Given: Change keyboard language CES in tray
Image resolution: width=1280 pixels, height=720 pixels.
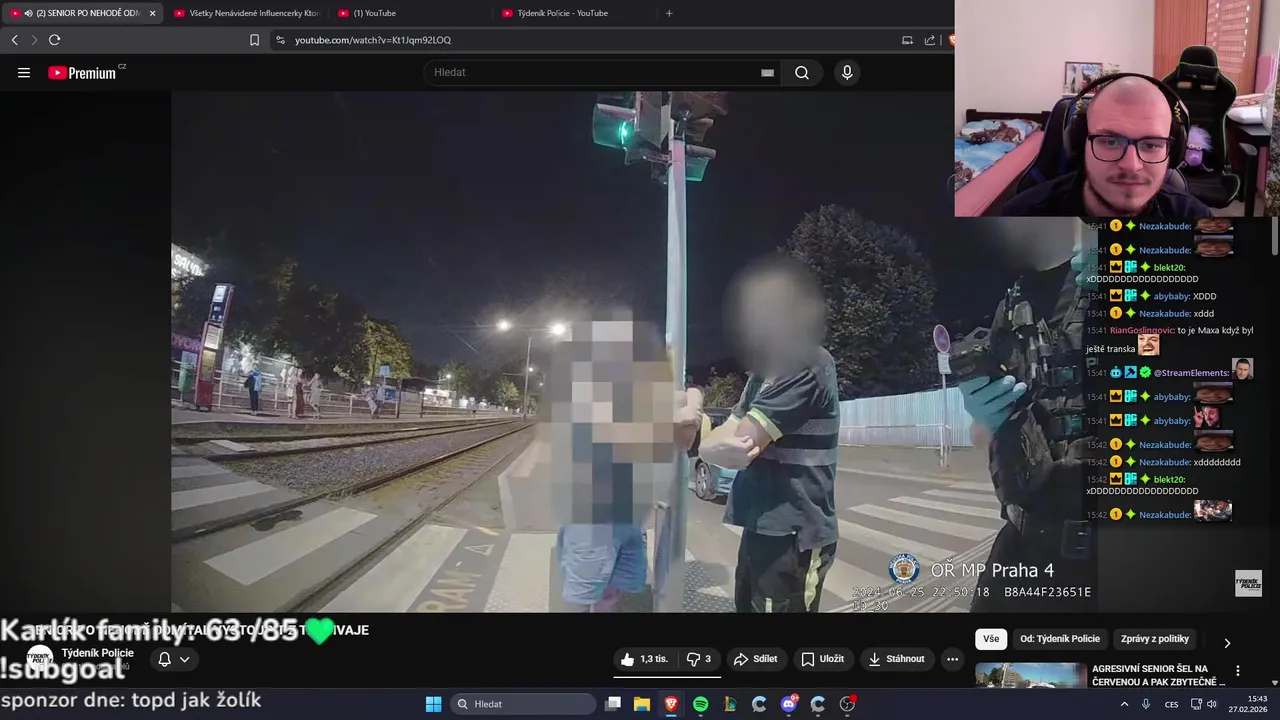Looking at the screenshot, I should click(x=1171, y=704).
